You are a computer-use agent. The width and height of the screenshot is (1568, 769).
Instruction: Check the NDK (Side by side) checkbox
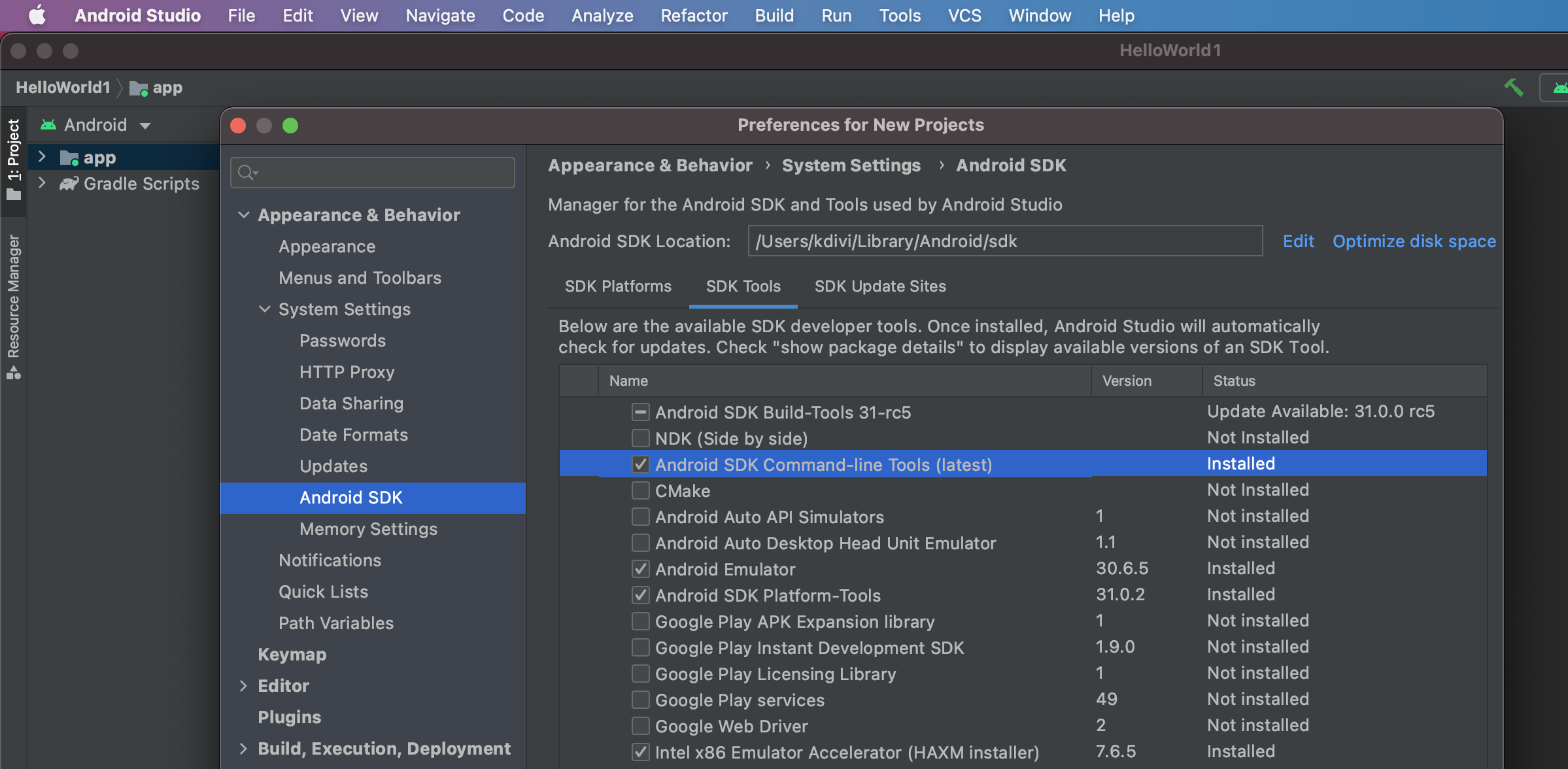pyautogui.click(x=640, y=438)
